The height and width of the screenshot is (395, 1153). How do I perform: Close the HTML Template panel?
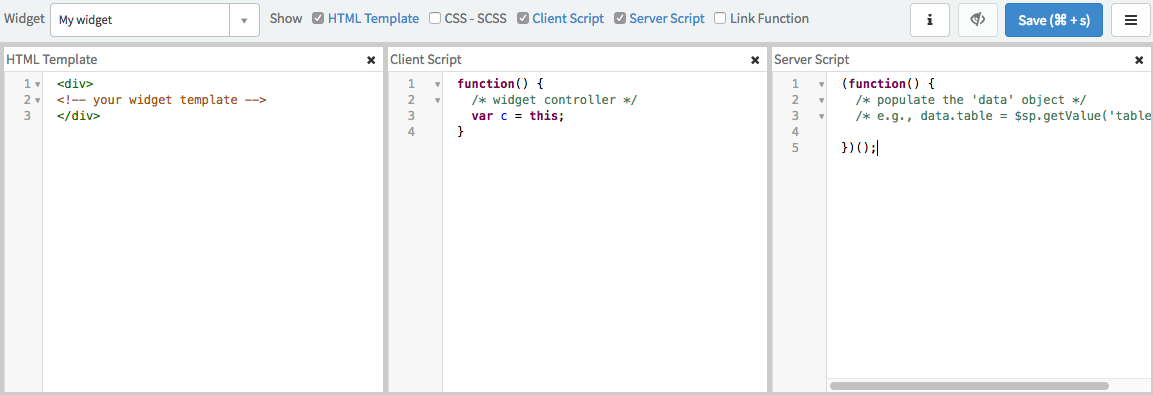click(371, 60)
